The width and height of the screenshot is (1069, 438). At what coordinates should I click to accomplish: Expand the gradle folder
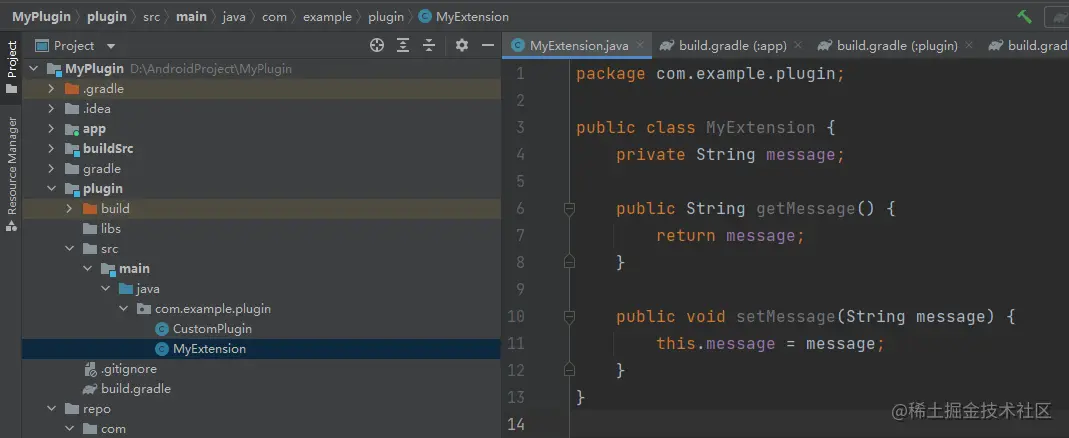click(51, 169)
